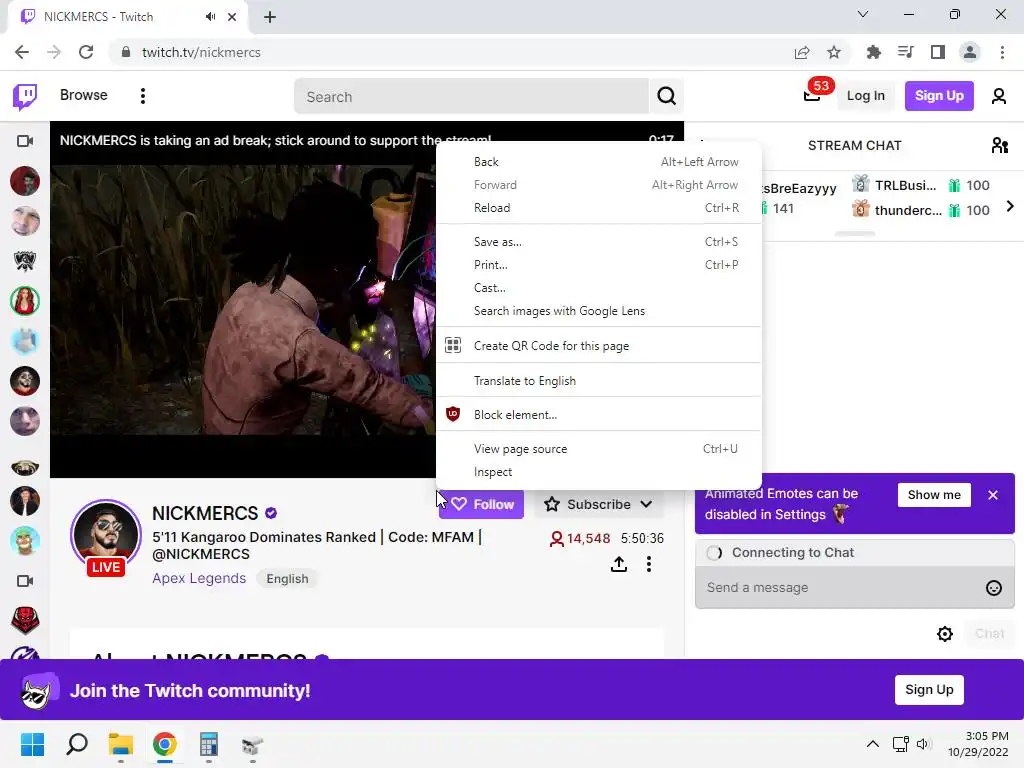Open Chrome three-dot menu
Image resolution: width=1024 pixels, height=768 pixels.
tap(1002, 52)
